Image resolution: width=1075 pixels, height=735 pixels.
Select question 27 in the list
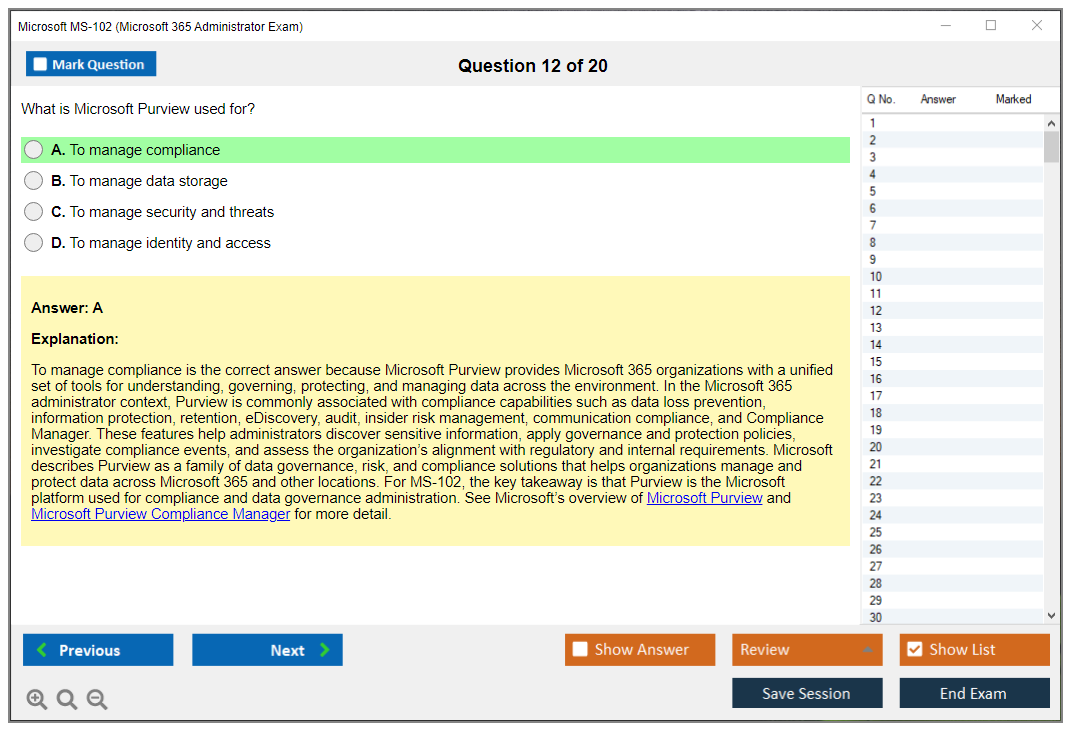[x=953, y=566]
